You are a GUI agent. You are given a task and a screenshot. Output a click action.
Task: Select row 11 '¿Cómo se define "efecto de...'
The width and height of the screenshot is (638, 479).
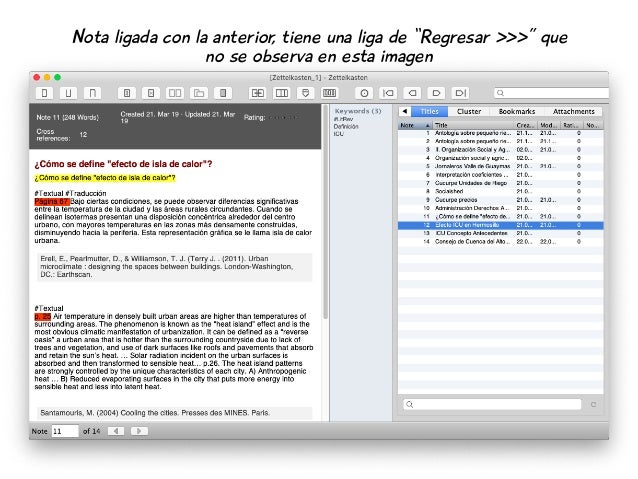click(500, 217)
